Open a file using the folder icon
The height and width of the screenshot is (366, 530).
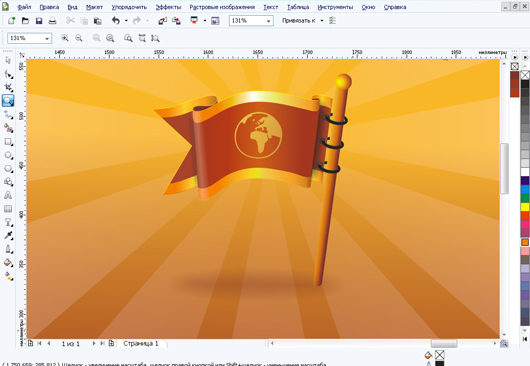25,21
